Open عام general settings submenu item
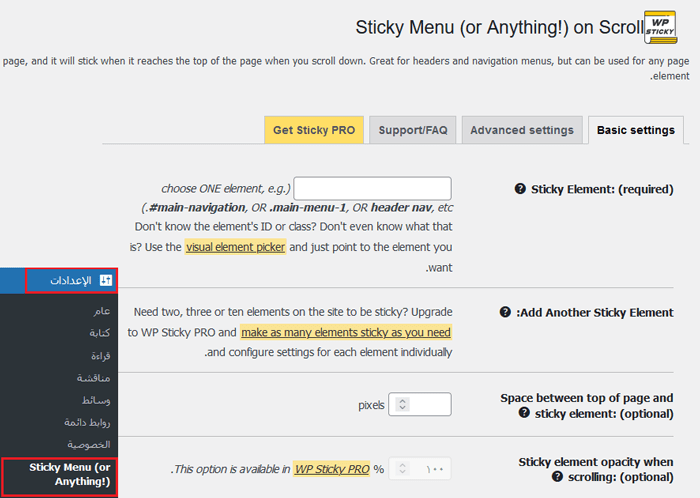The image size is (700, 498). coord(102,311)
